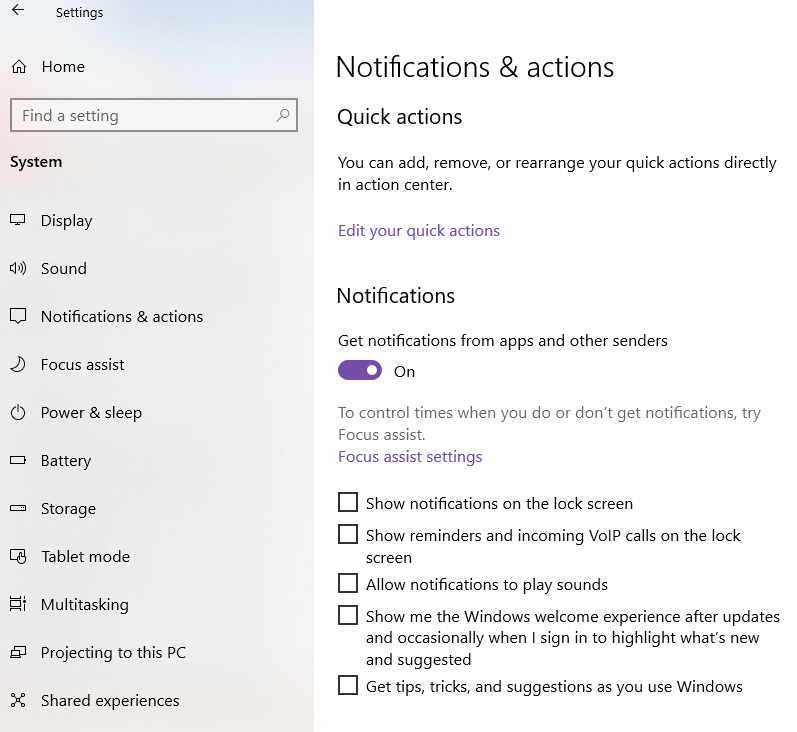Image resolution: width=797 pixels, height=732 pixels.
Task: Open Focus assist settings link
Action: click(410, 456)
